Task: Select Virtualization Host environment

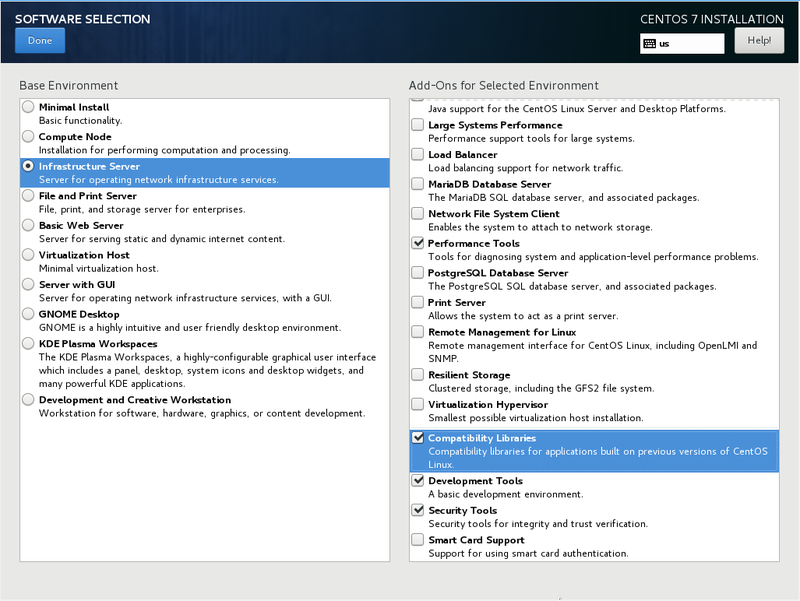Action: pos(28,256)
